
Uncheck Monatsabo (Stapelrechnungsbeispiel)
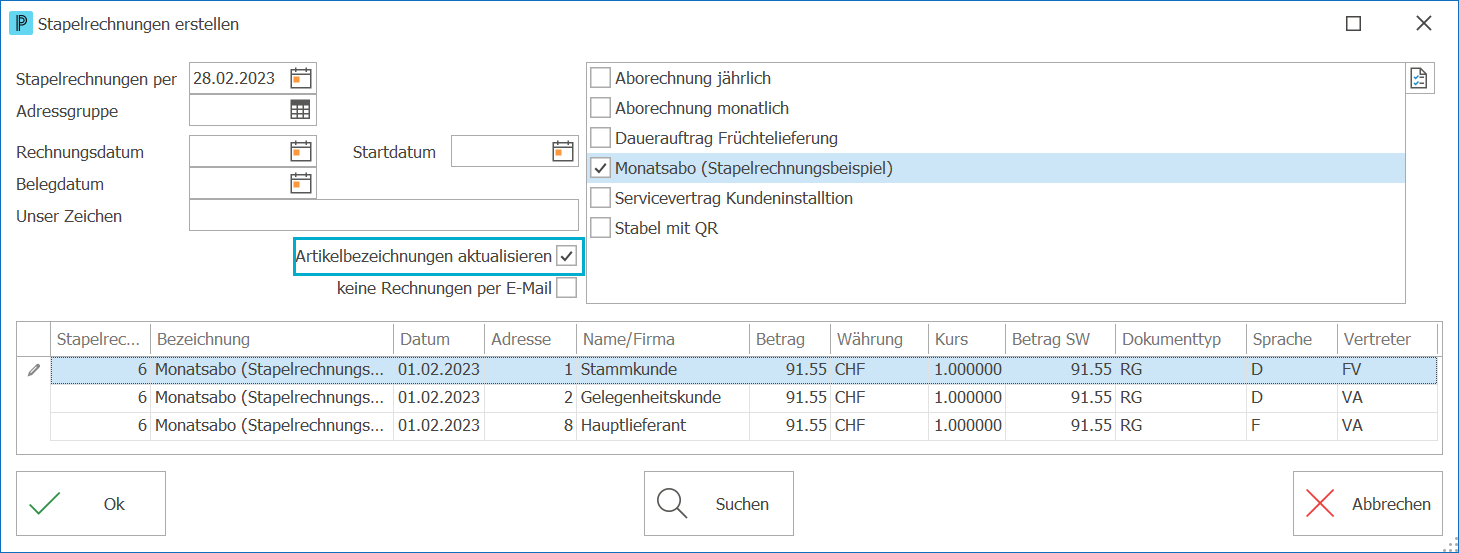pyautogui.click(x=600, y=168)
